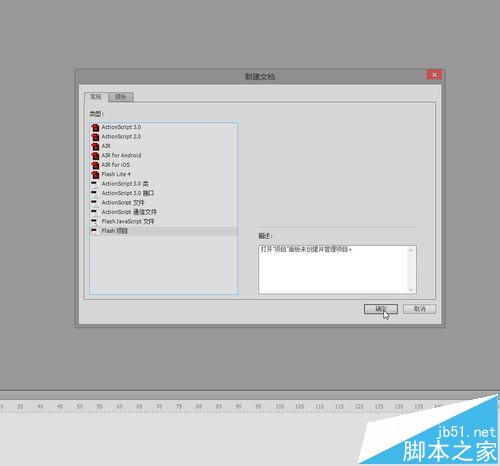Pick the "Flash Lite 4" label
500x466 pixels.
[x=116, y=174]
